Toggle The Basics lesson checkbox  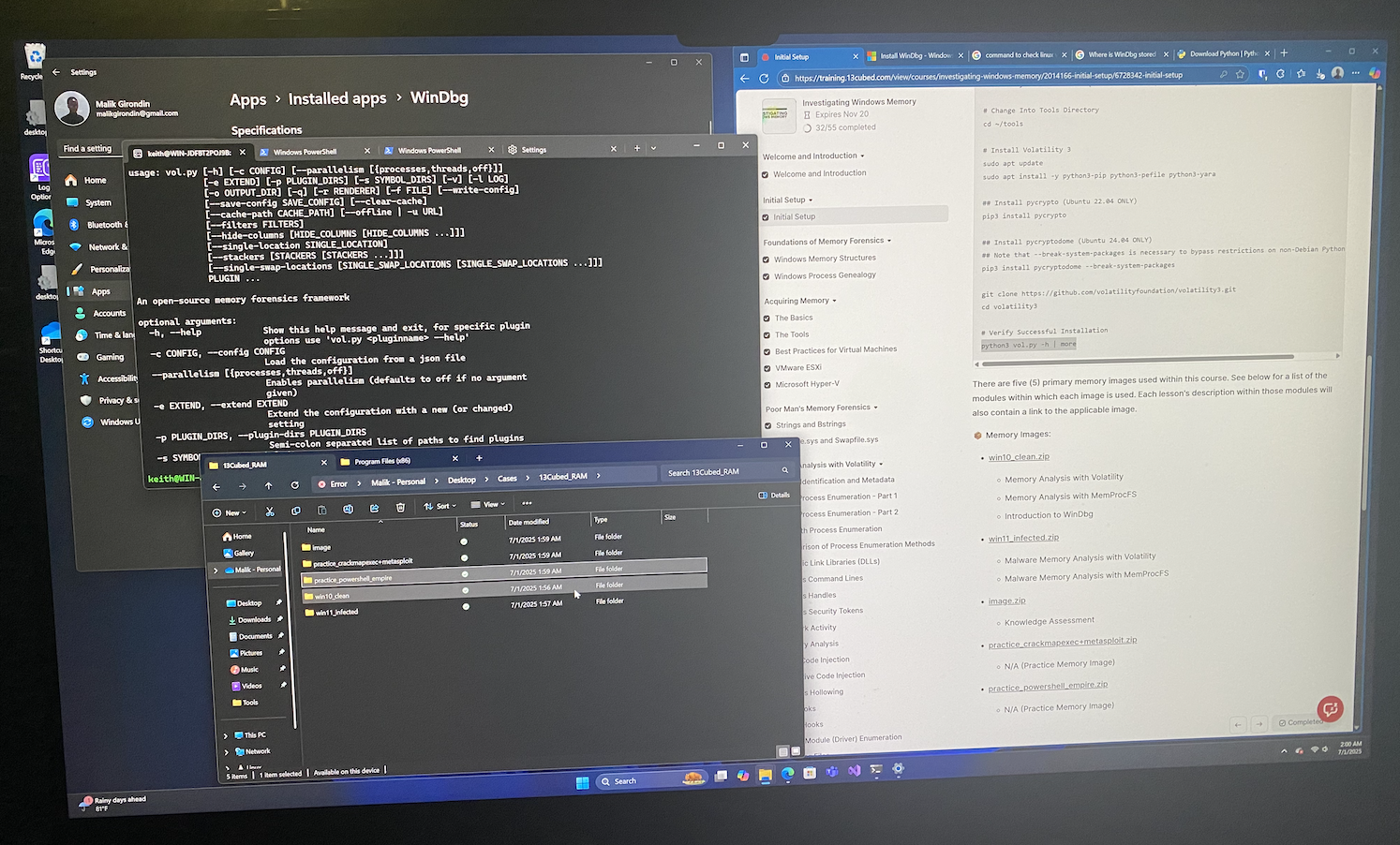click(767, 319)
